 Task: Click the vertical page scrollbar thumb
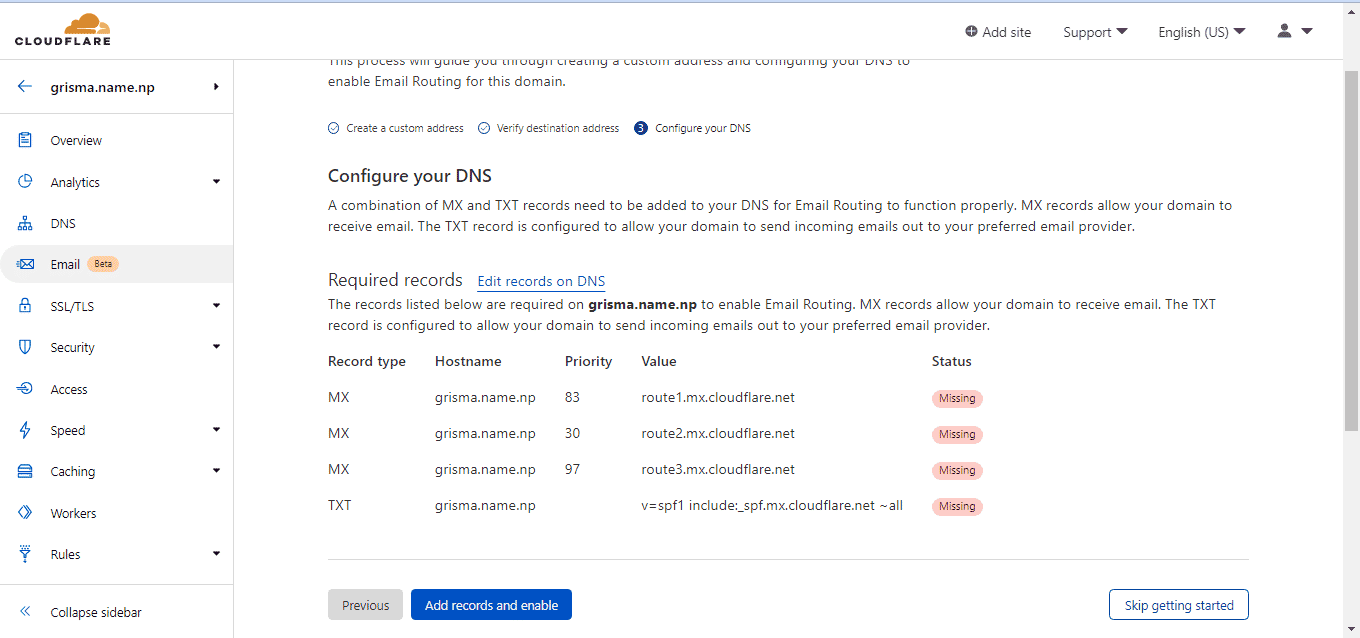1351,250
